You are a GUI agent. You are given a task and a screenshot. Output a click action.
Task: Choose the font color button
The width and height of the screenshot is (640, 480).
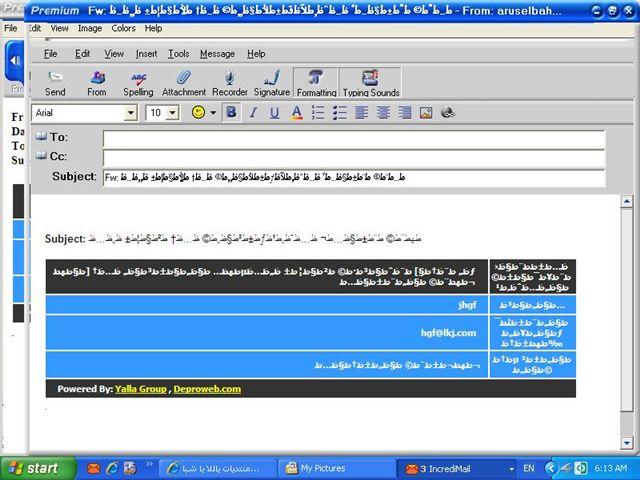296,113
